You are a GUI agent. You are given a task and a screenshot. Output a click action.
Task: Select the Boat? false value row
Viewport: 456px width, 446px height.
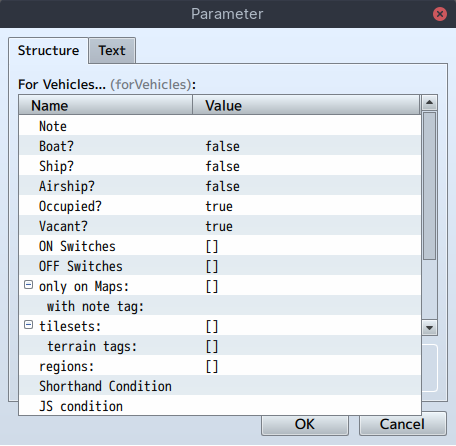point(220,145)
